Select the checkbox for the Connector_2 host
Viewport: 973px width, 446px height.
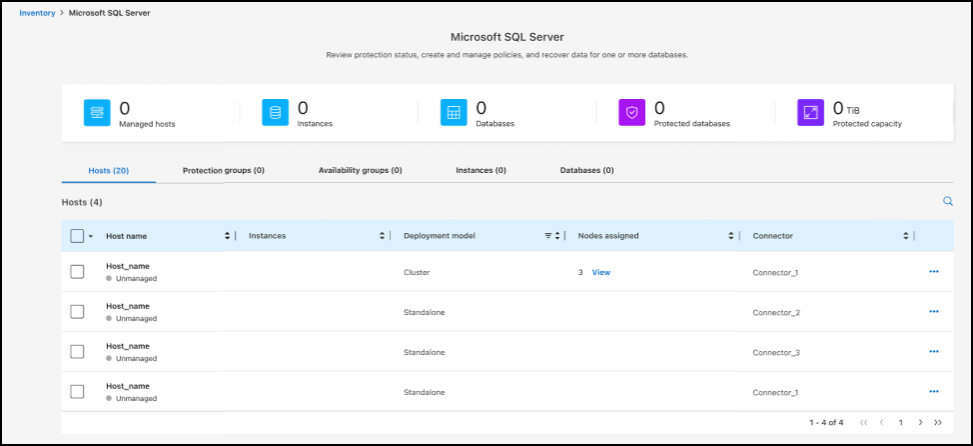[78, 312]
